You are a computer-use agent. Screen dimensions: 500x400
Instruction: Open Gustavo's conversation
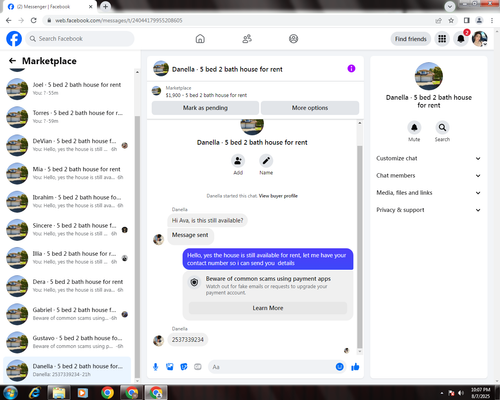click(x=67, y=342)
